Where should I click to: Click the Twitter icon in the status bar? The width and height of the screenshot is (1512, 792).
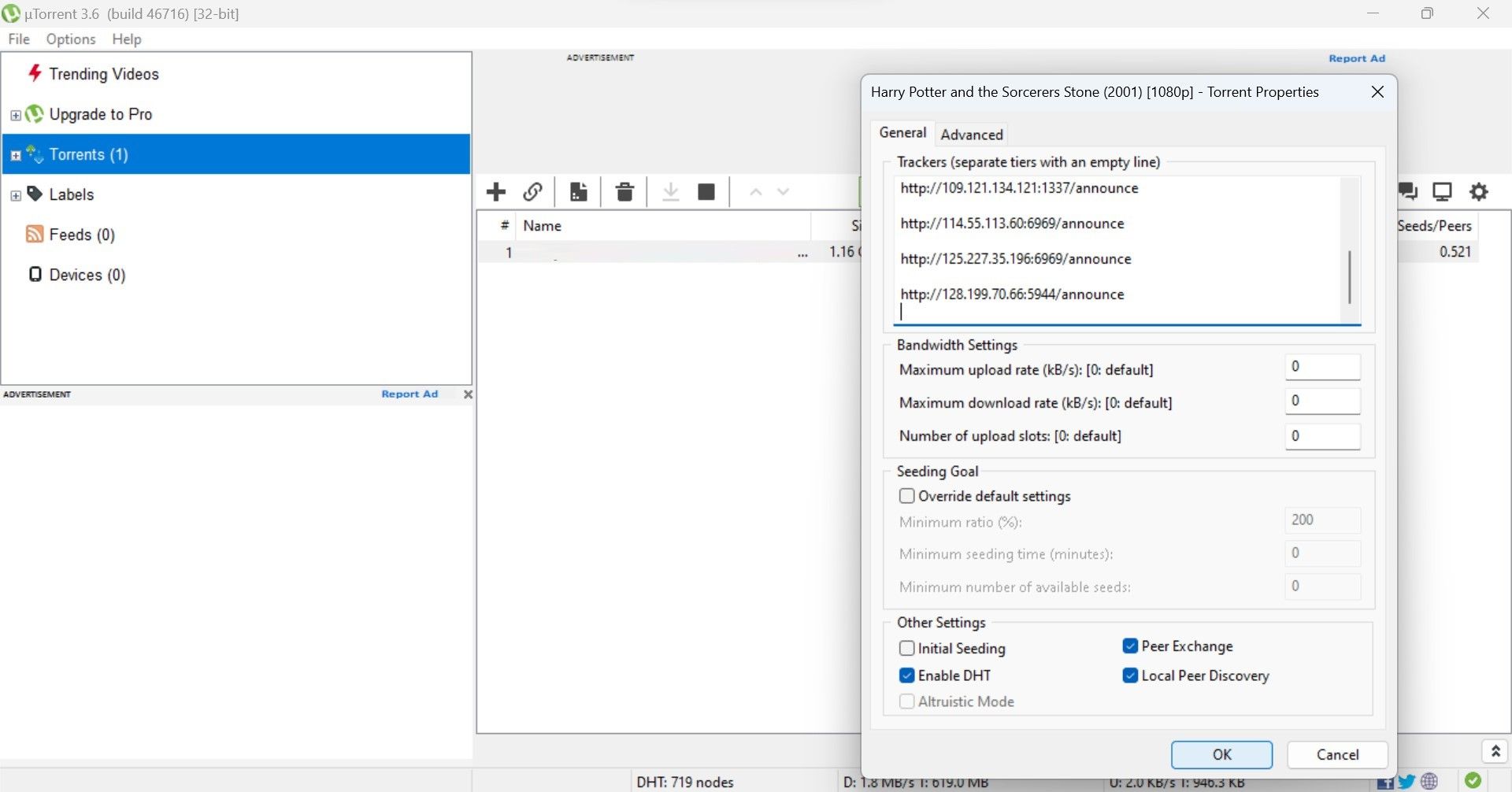1406,782
